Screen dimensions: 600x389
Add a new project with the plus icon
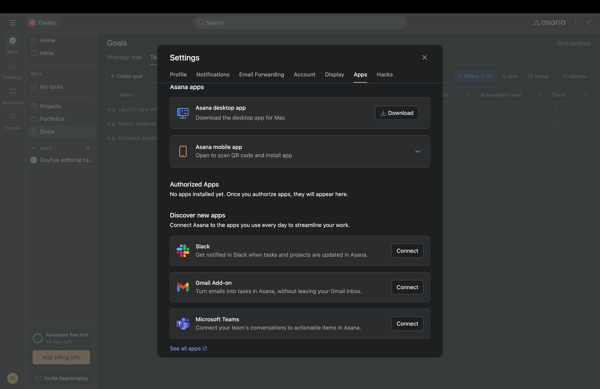point(88,148)
